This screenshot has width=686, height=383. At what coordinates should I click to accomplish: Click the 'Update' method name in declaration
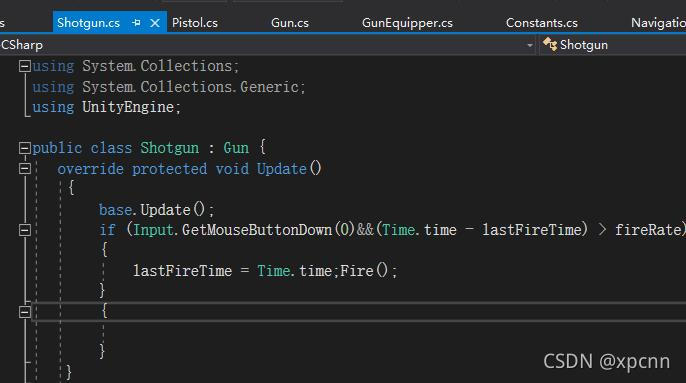coord(281,169)
